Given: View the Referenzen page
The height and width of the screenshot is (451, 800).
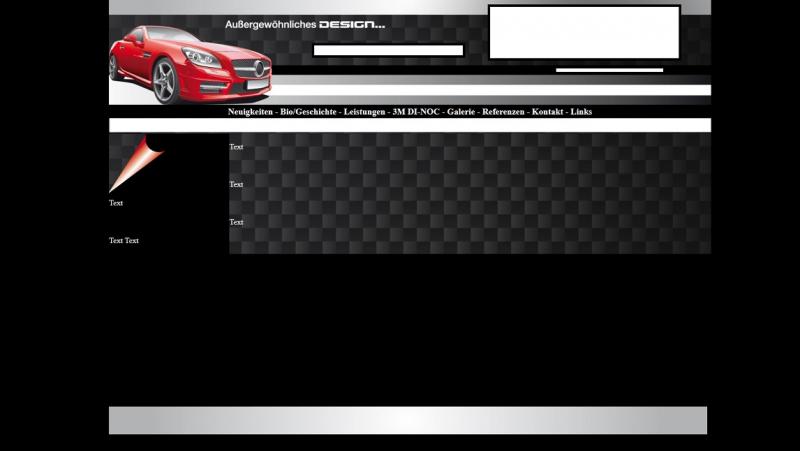Looking at the screenshot, I should (503, 112).
